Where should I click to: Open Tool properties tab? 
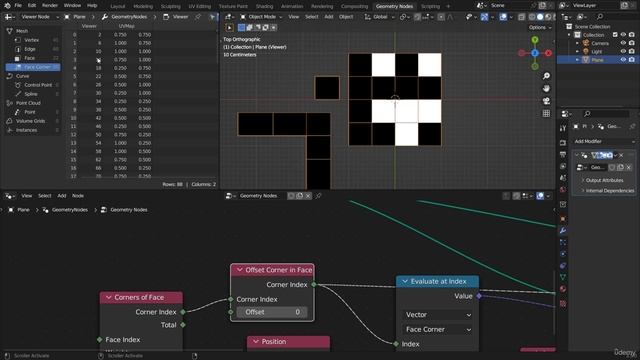563,128
